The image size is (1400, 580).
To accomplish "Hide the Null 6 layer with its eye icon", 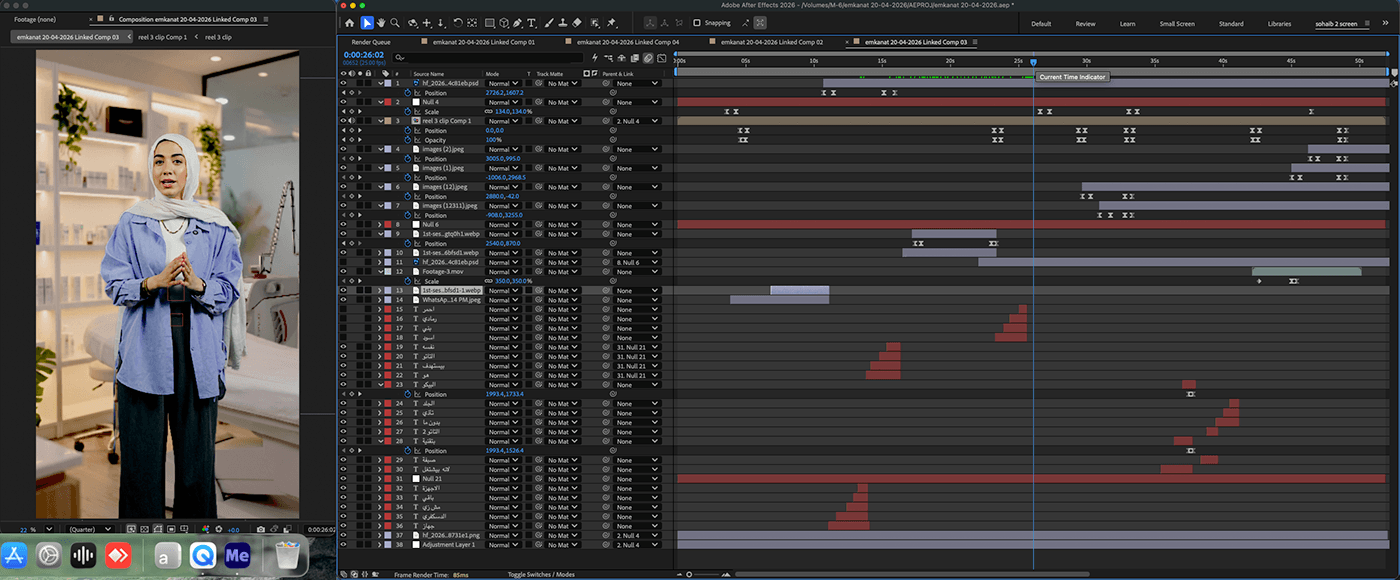I will [x=343, y=225].
